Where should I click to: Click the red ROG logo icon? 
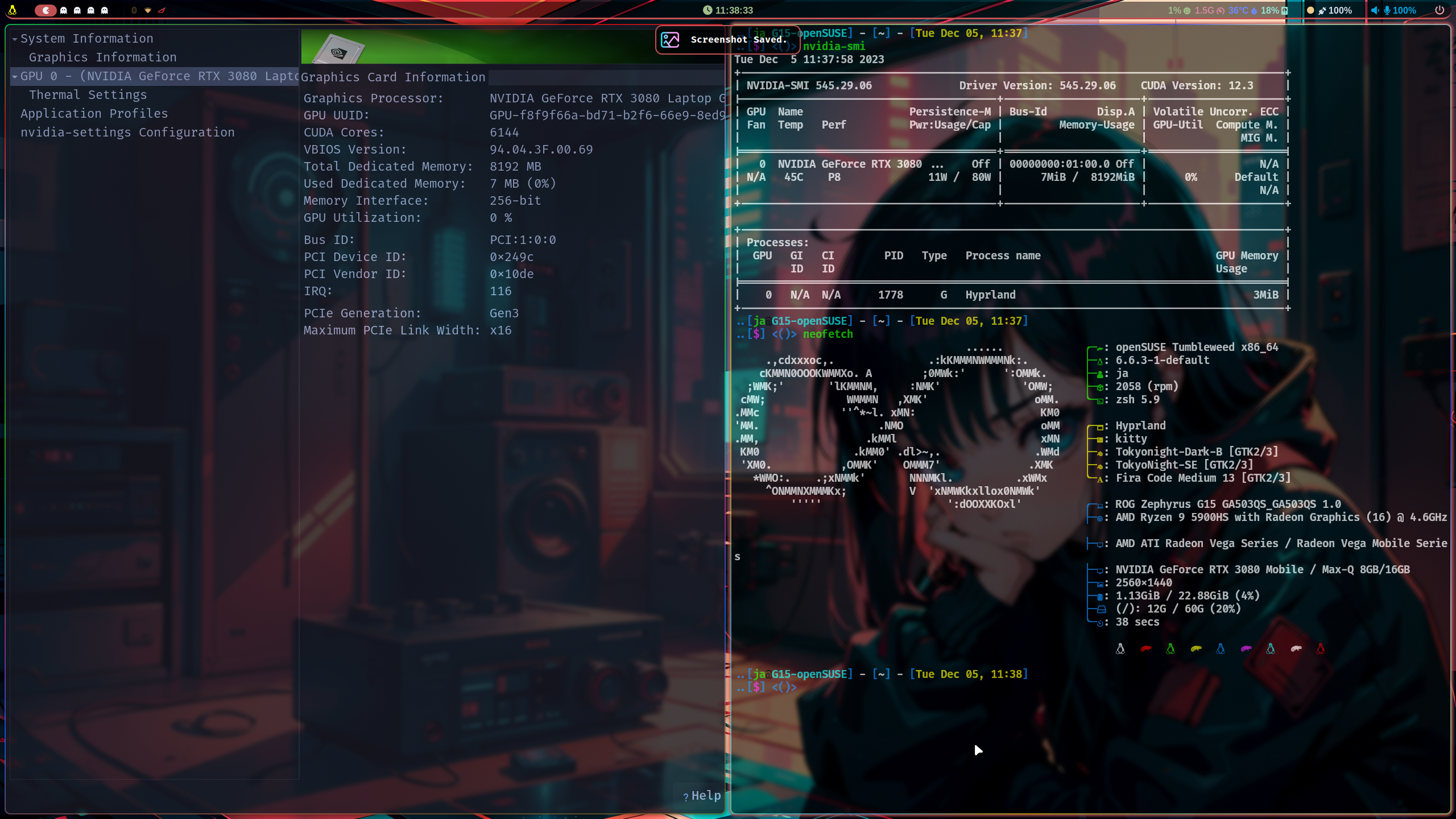(162, 11)
